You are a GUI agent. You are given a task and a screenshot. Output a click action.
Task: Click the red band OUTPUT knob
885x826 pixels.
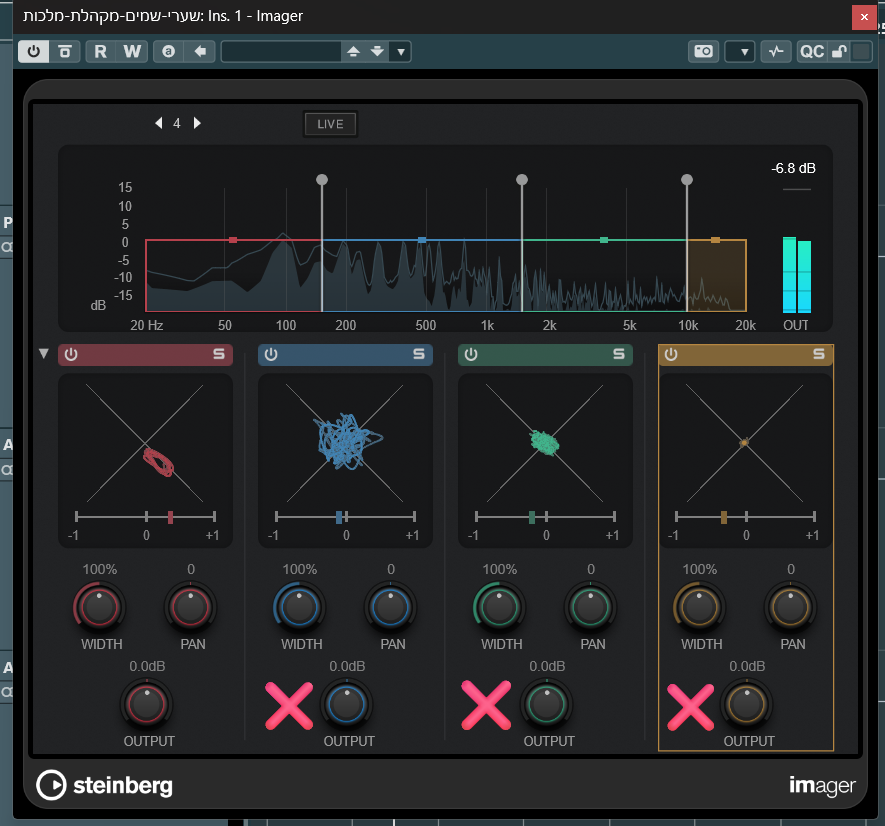pos(147,705)
